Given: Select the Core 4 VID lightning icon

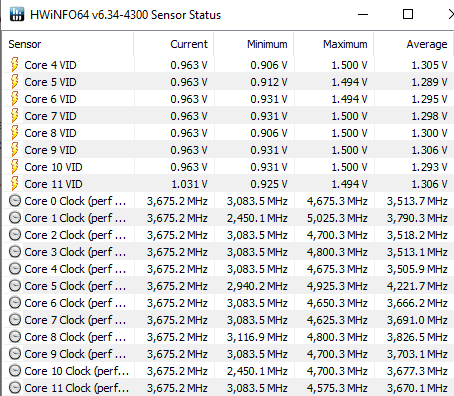Looking at the screenshot, I should (15, 65).
